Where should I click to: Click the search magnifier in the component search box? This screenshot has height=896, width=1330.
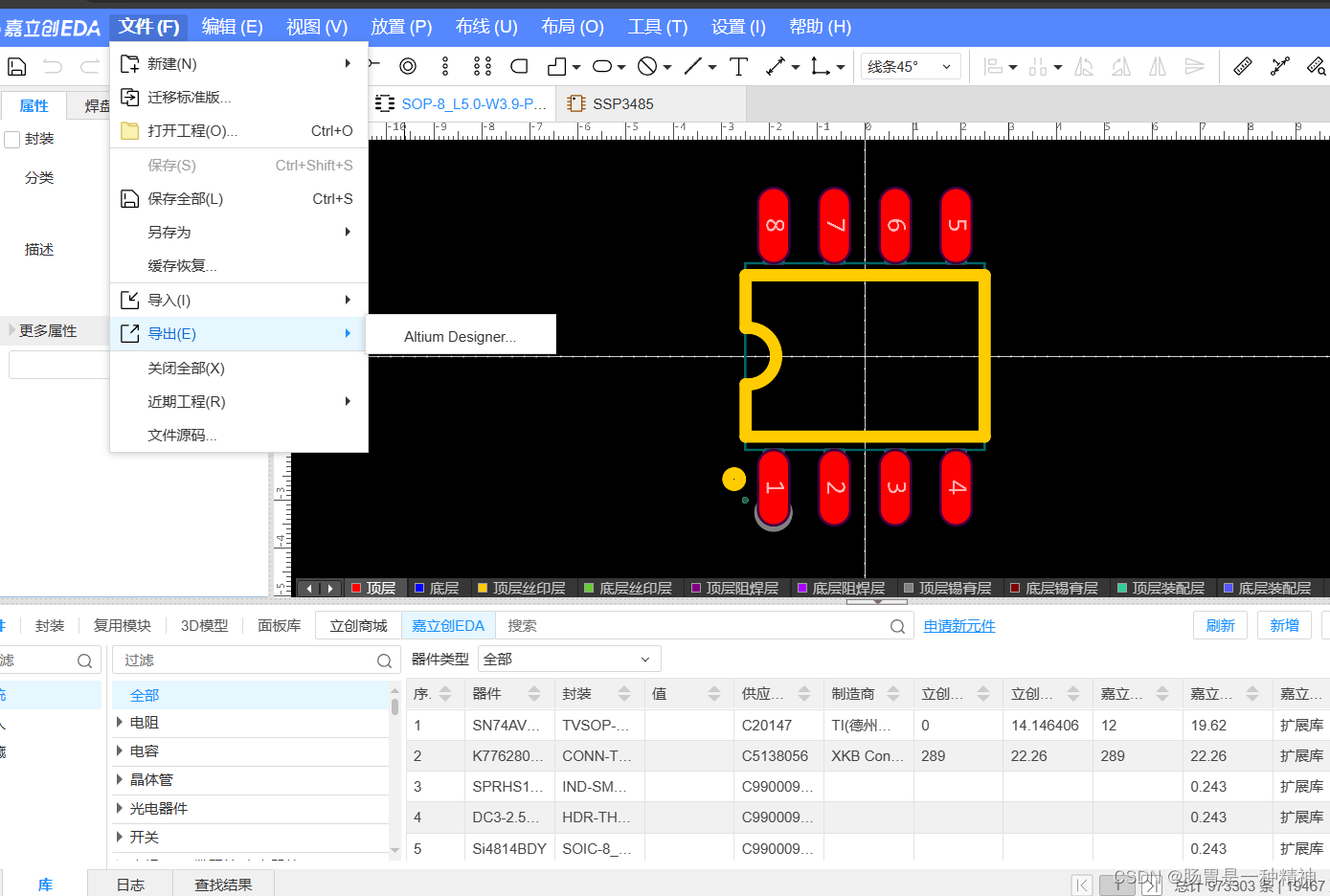pyautogui.click(x=897, y=626)
